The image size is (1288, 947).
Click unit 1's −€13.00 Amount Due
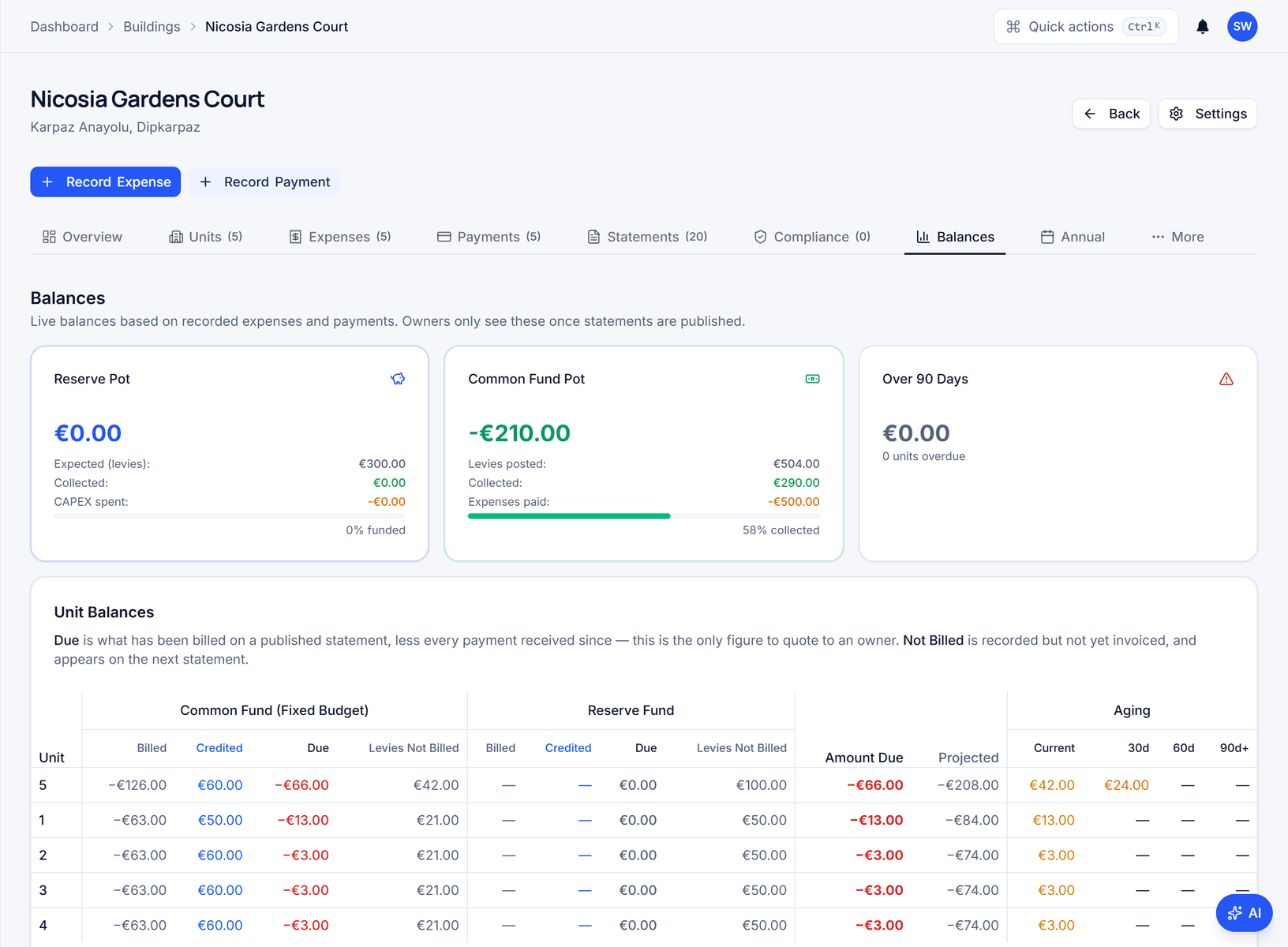pyautogui.click(x=876, y=820)
